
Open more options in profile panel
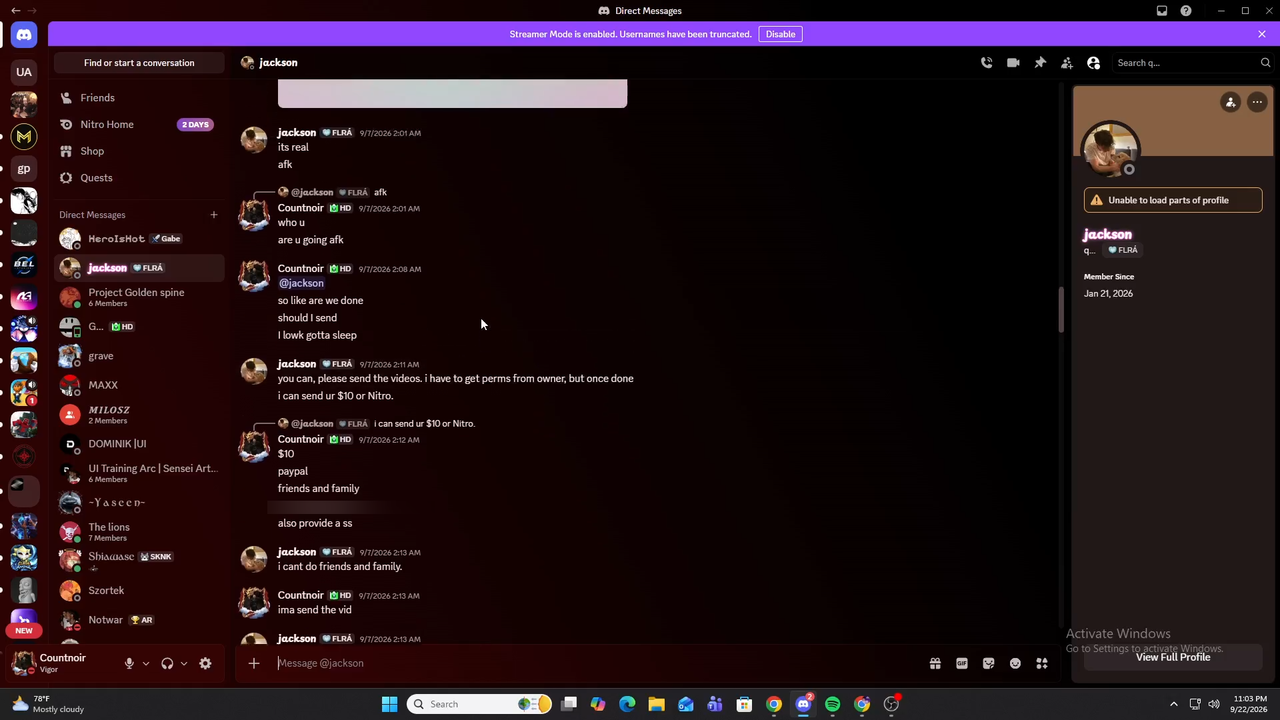coord(1257,102)
